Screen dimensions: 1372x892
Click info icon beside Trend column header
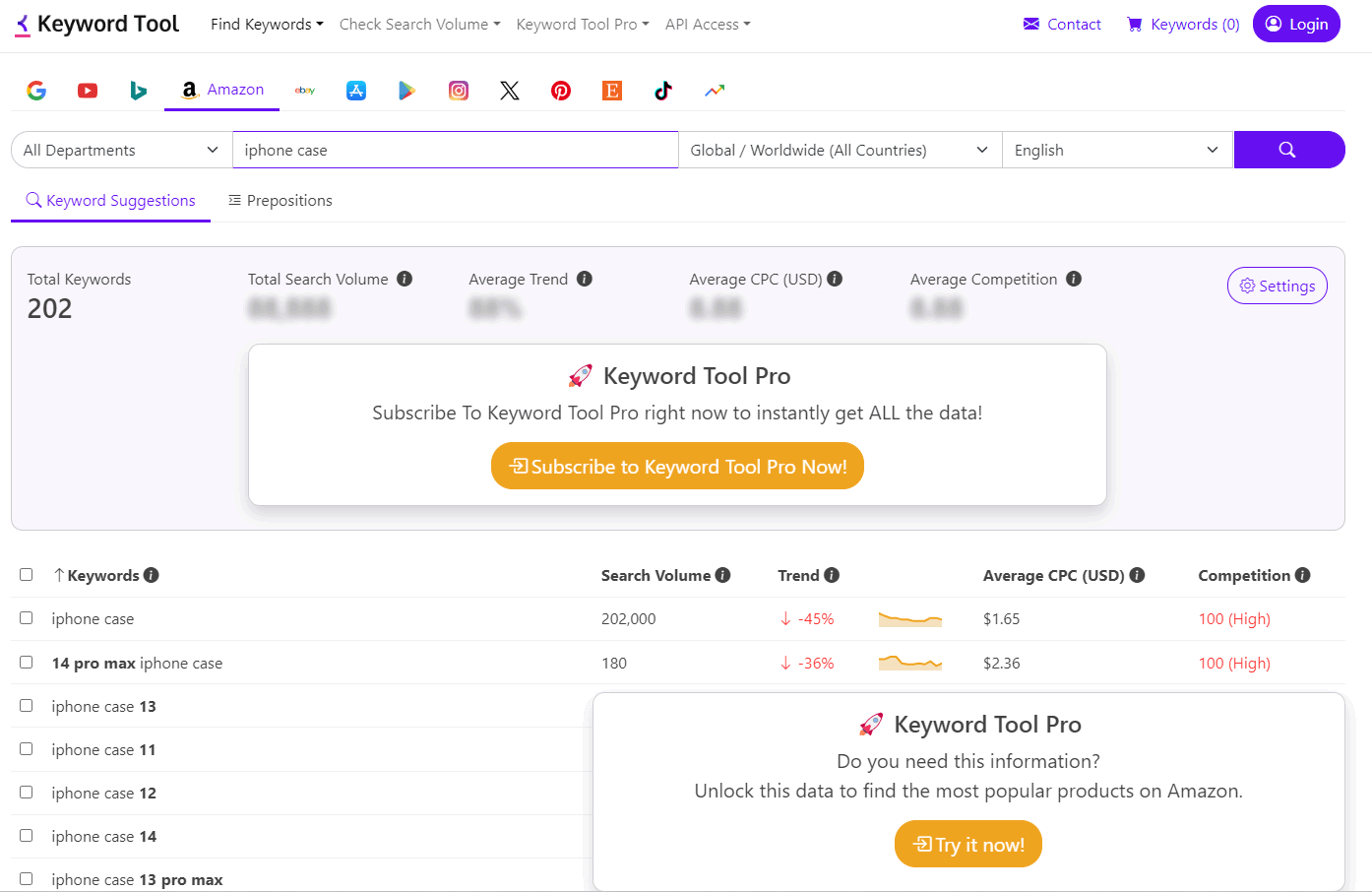pyautogui.click(x=832, y=575)
